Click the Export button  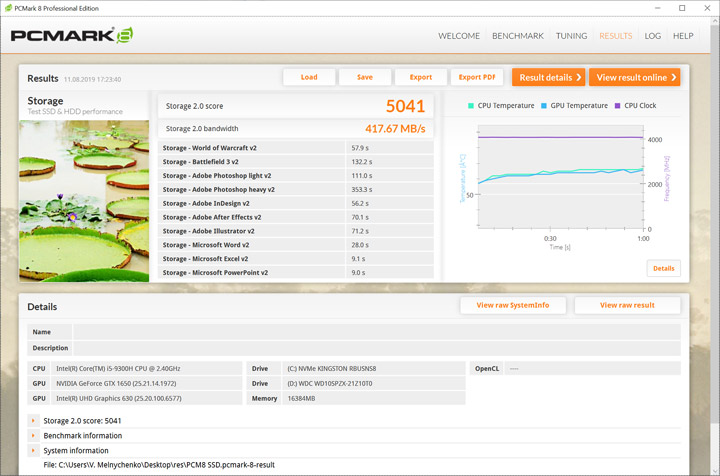[421, 77]
